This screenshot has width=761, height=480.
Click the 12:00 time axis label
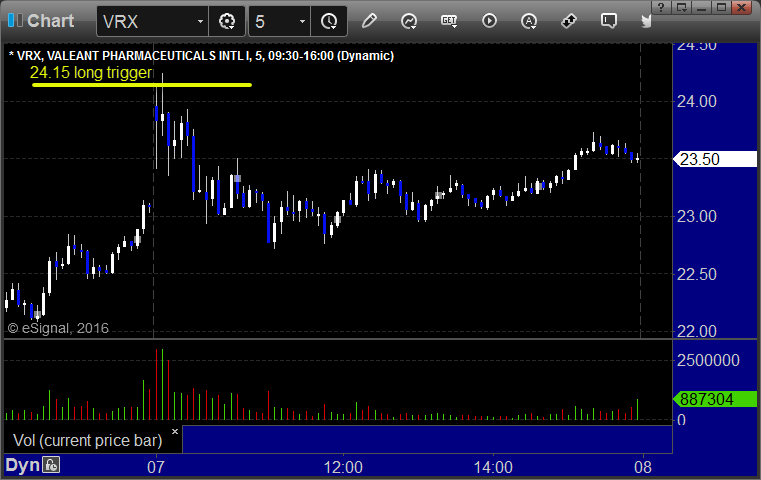(x=343, y=467)
